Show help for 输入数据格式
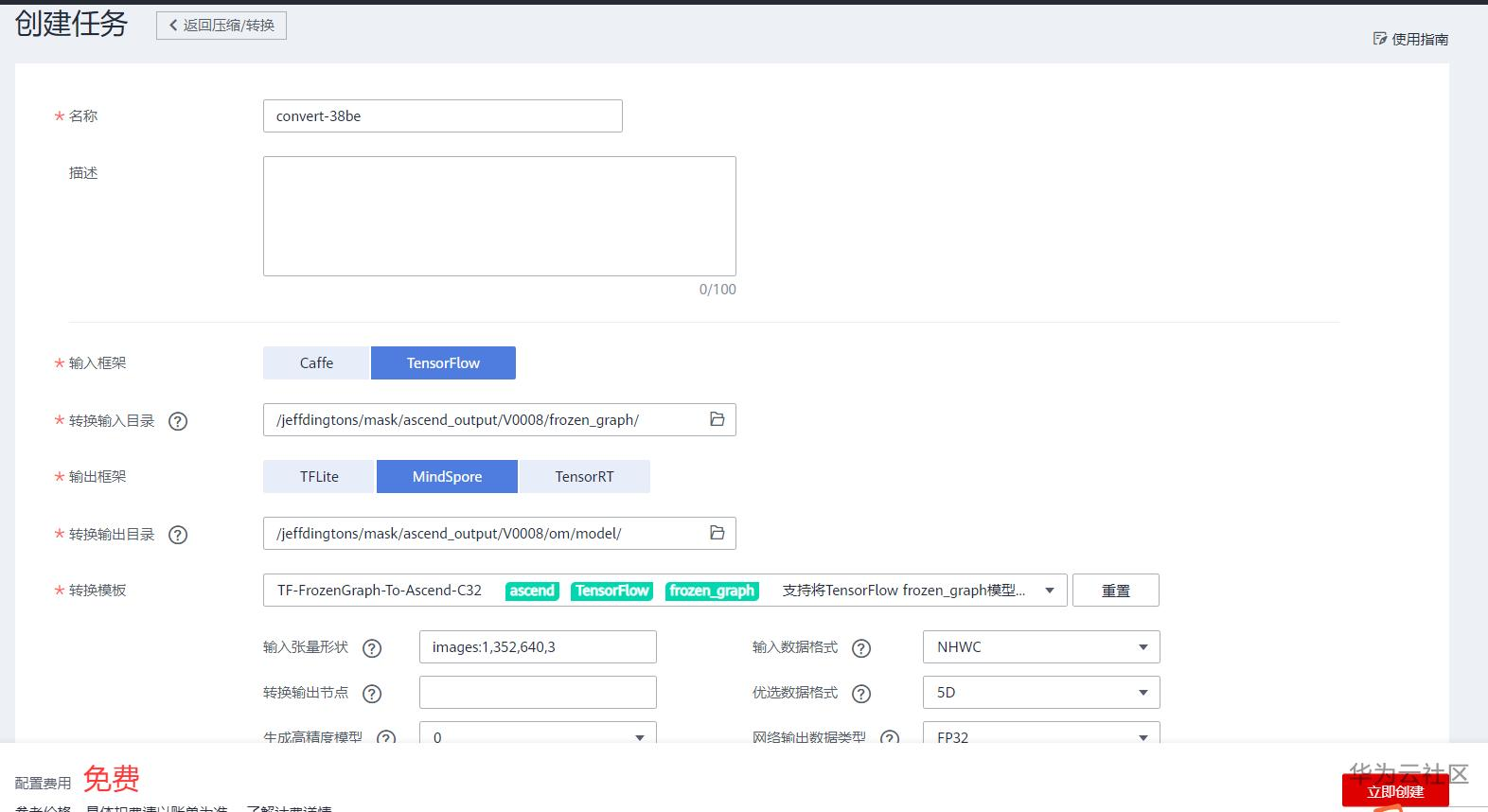The height and width of the screenshot is (812, 1488). [x=861, y=648]
